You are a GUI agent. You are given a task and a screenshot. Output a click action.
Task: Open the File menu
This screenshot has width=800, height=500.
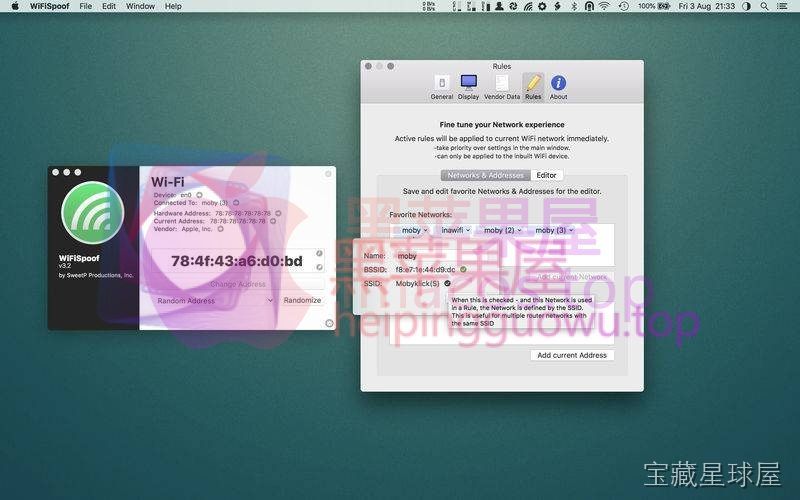pos(86,6)
